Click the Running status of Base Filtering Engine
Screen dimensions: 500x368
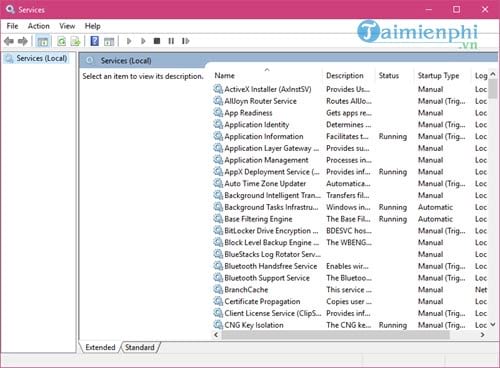pos(393,219)
